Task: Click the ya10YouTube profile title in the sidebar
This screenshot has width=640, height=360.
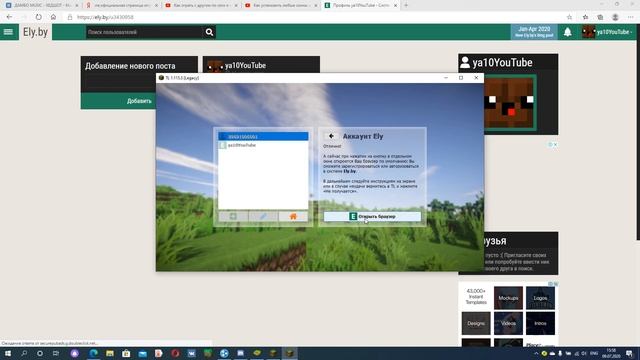Action: point(502,62)
